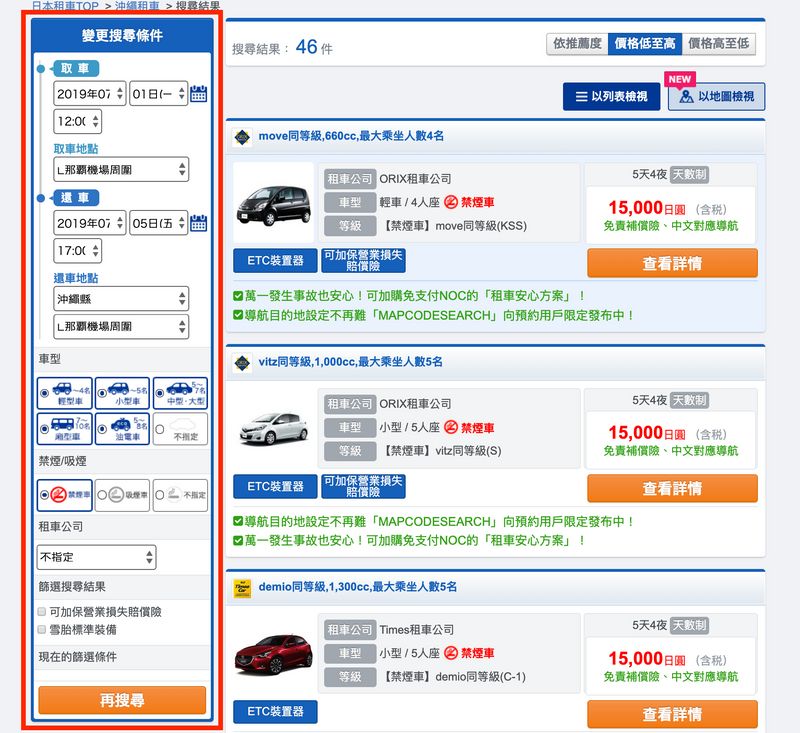The image size is (800, 733).
Task: Select the 不指定 car type option
Action: click(x=181, y=428)
